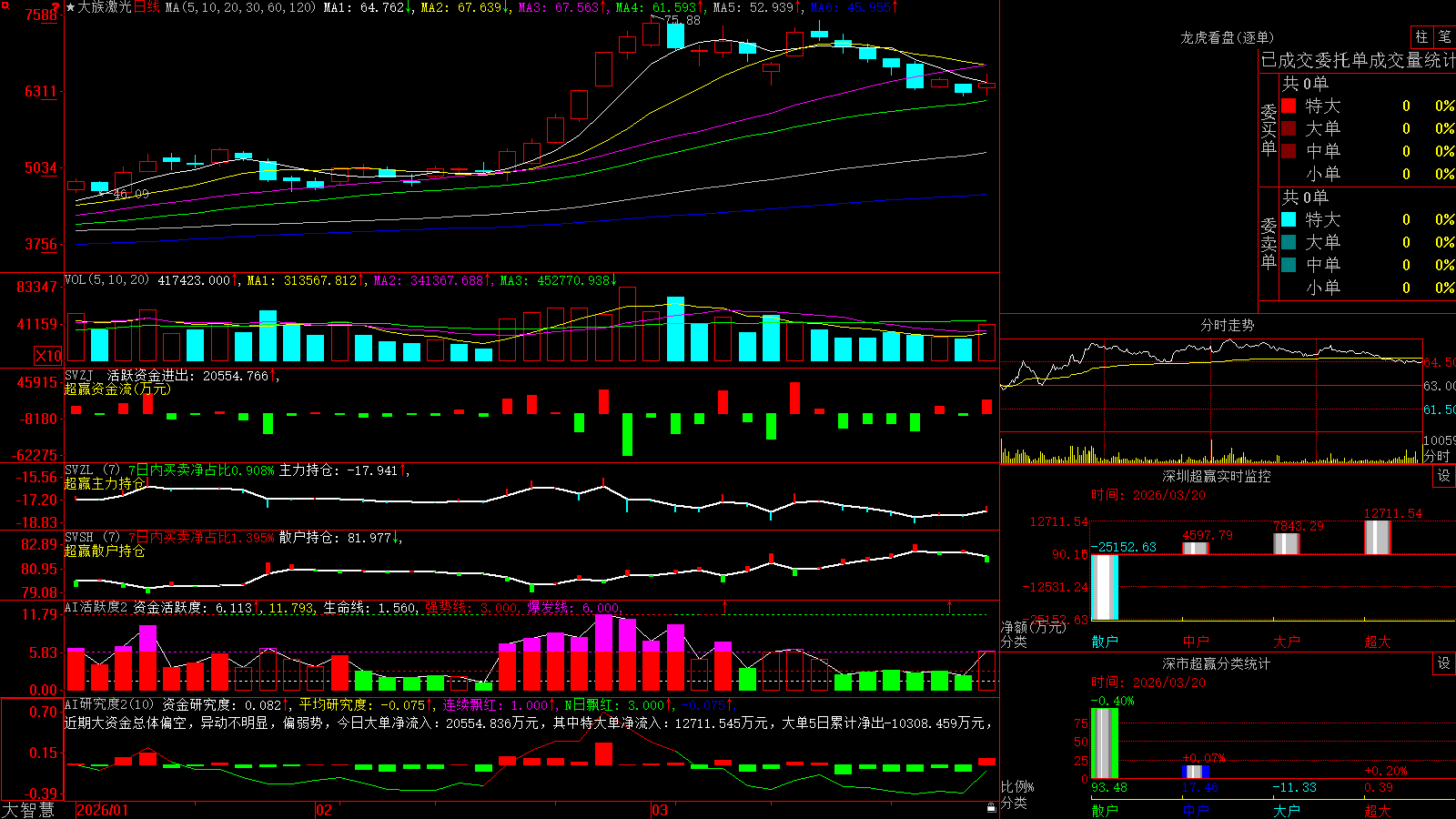Open 设 settings for 深圳超赢实时监控 panel
Viewport: 1456px width, 819px height.
[1443, 476]
